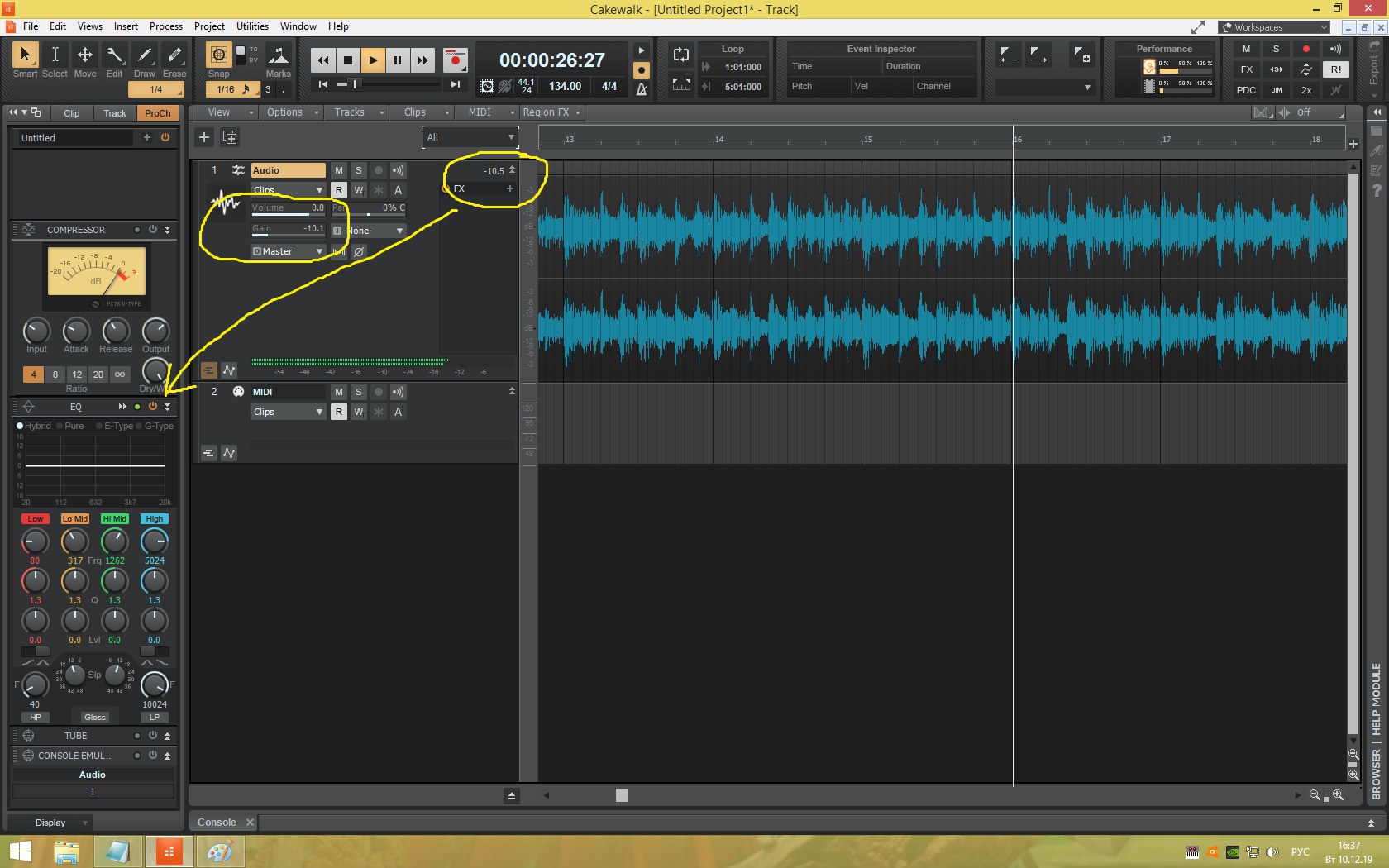Select compressor ratio 20
Image resolution: width=1389 pixels, height=868 pixels.
pos(98,374)
